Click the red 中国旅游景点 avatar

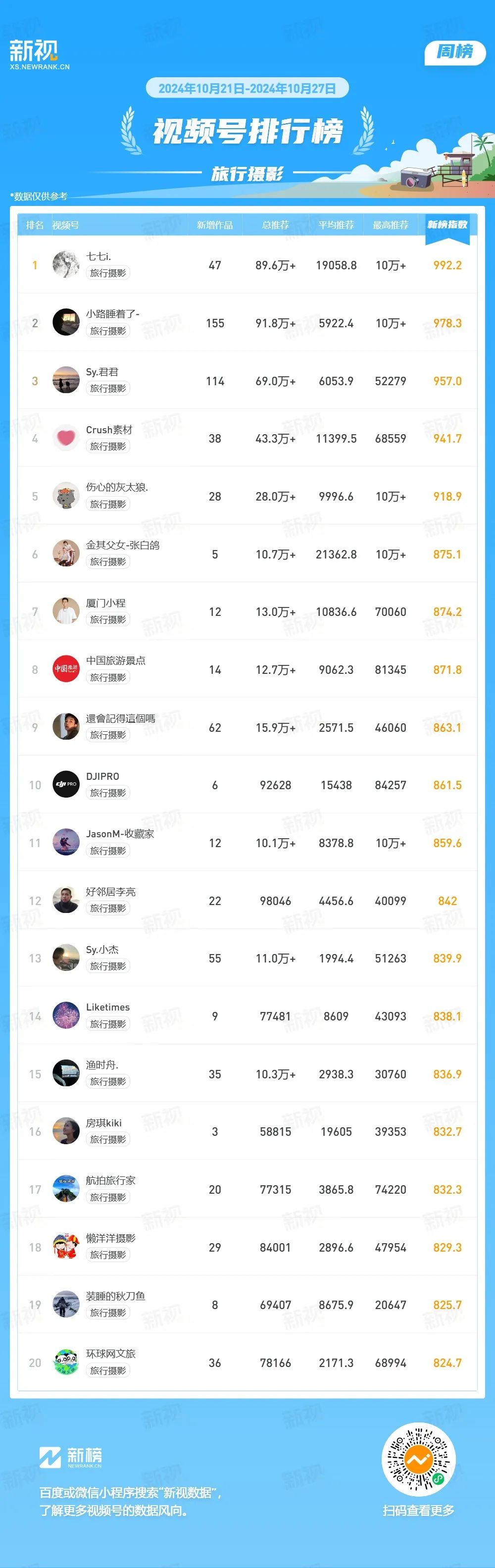coord(66,669)
